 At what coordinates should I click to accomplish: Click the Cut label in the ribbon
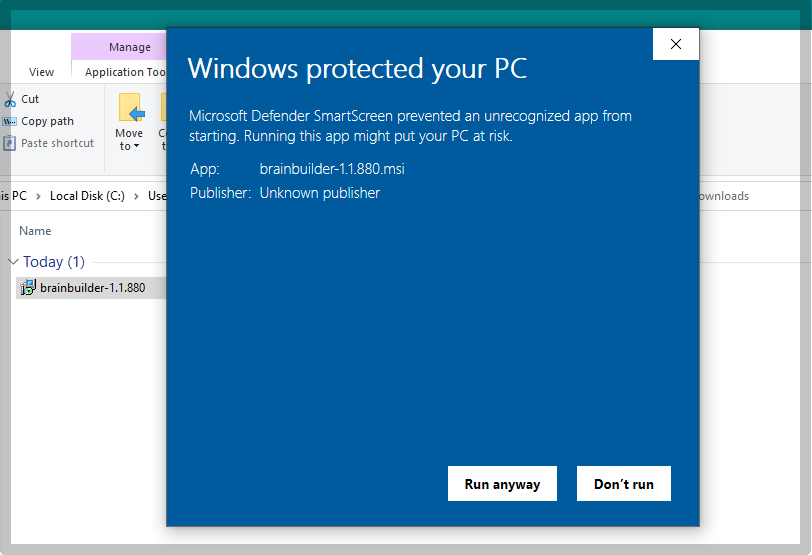click(x=30, y=99)
